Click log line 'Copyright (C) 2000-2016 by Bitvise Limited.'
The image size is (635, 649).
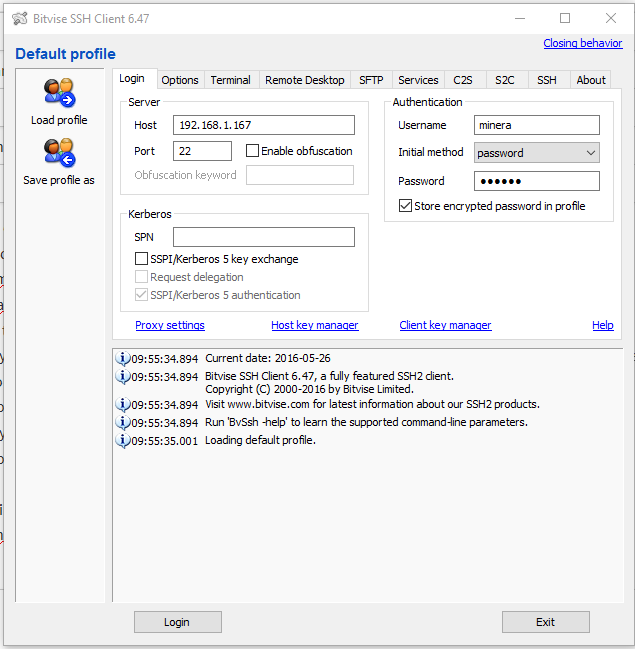click(310, 389)
